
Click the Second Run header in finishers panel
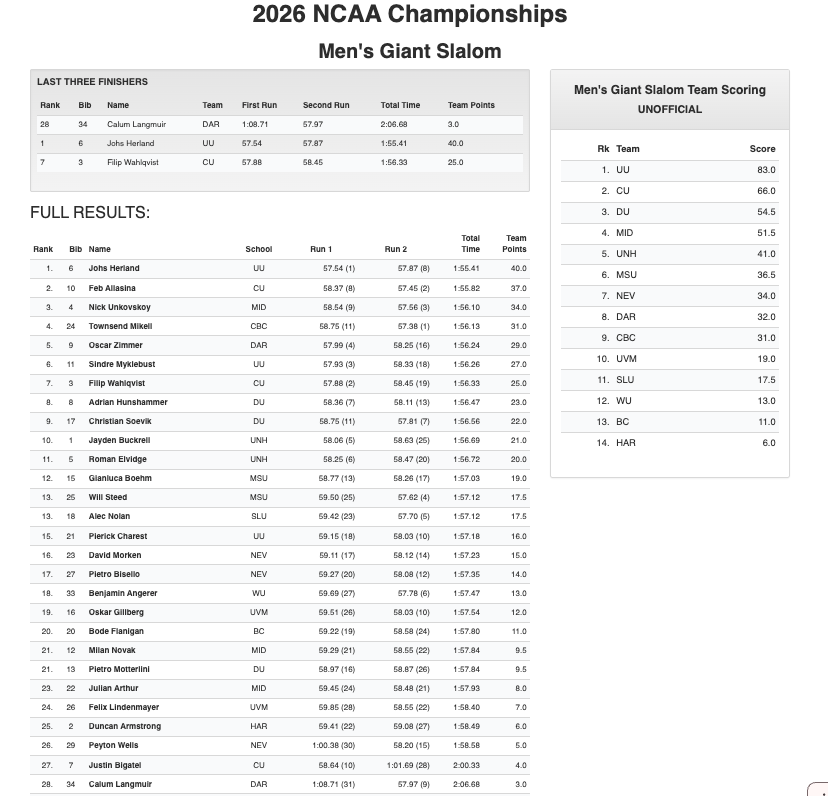click(326, 105)
